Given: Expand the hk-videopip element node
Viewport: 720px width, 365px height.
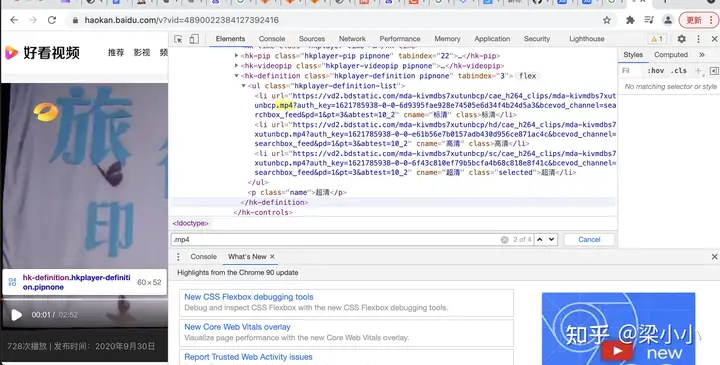Looking at the screenshot, I should tap(236, 66).
